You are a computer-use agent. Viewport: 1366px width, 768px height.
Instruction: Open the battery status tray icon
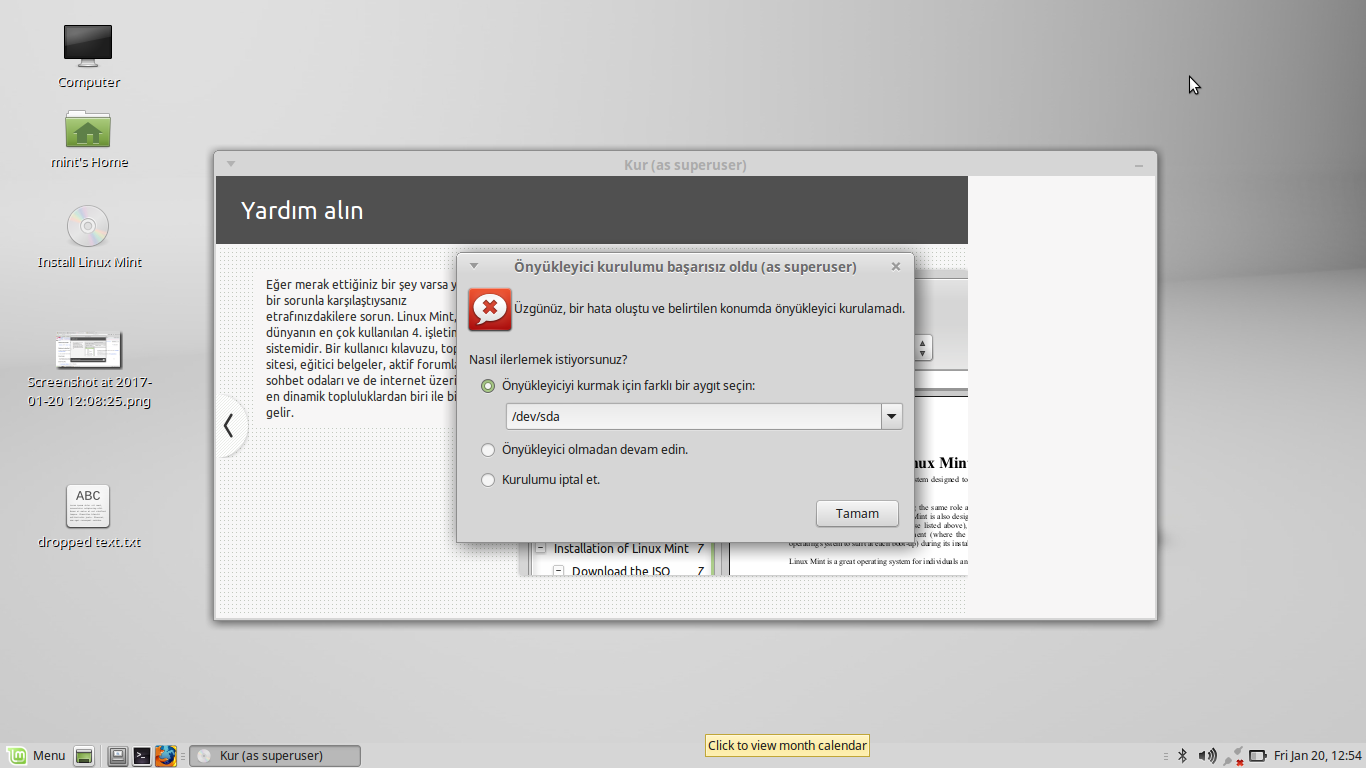pos(1258,756)
